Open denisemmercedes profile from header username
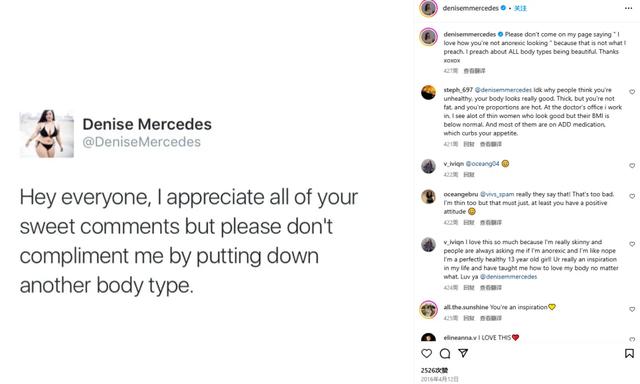 [471, 8]
